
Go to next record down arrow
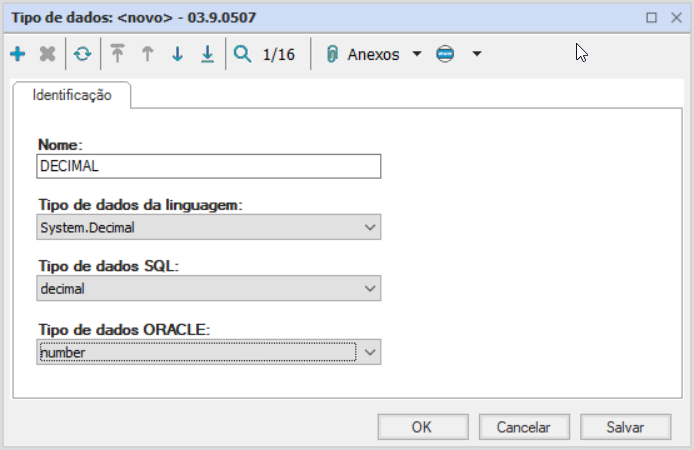(177, 54)
